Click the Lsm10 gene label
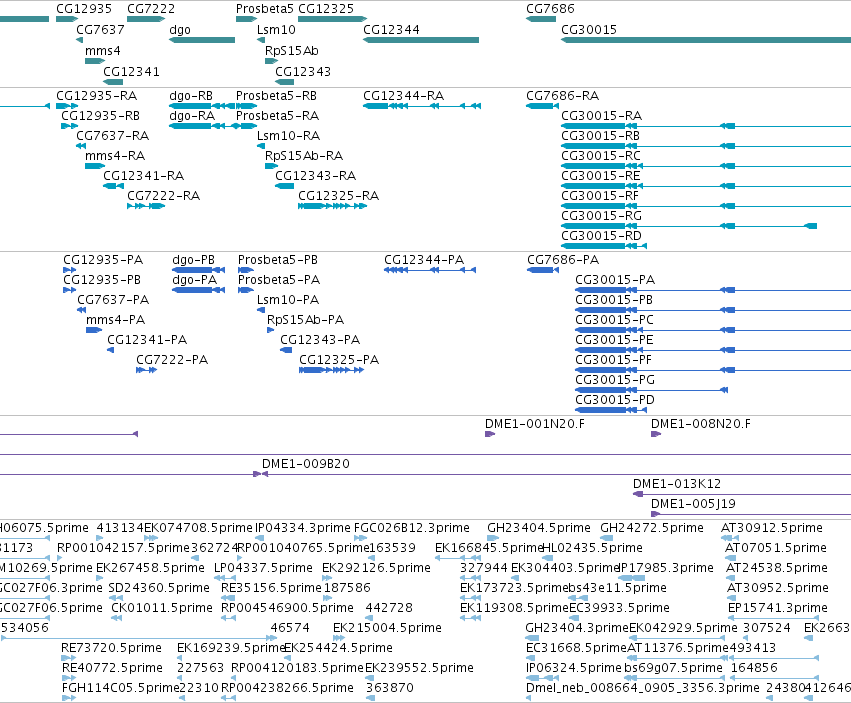The width and height of the screenshot is (851, 703). [276, 30]
